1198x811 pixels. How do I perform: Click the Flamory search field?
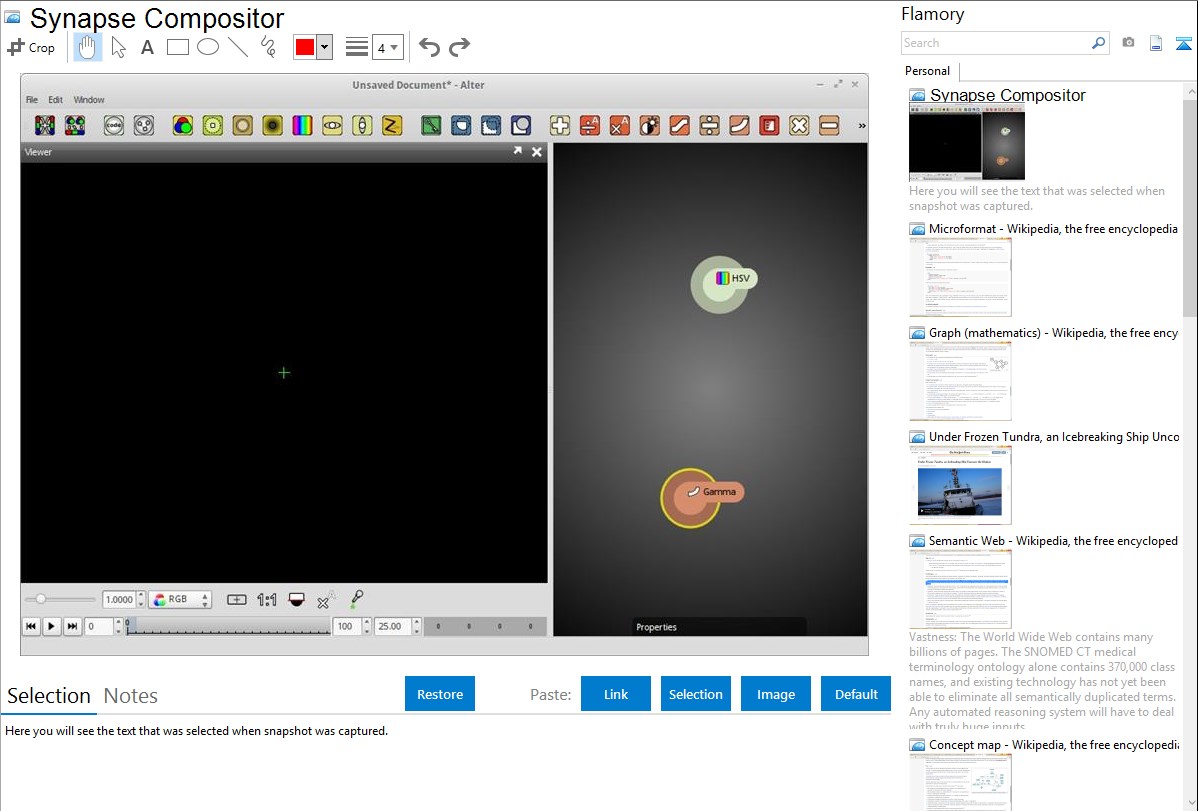[x=996, y=43]
